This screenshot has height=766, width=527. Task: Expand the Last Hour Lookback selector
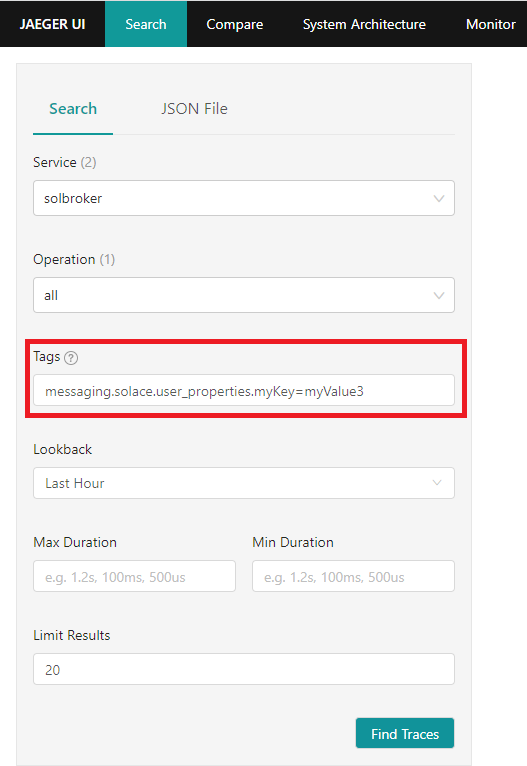coord(244,483)
